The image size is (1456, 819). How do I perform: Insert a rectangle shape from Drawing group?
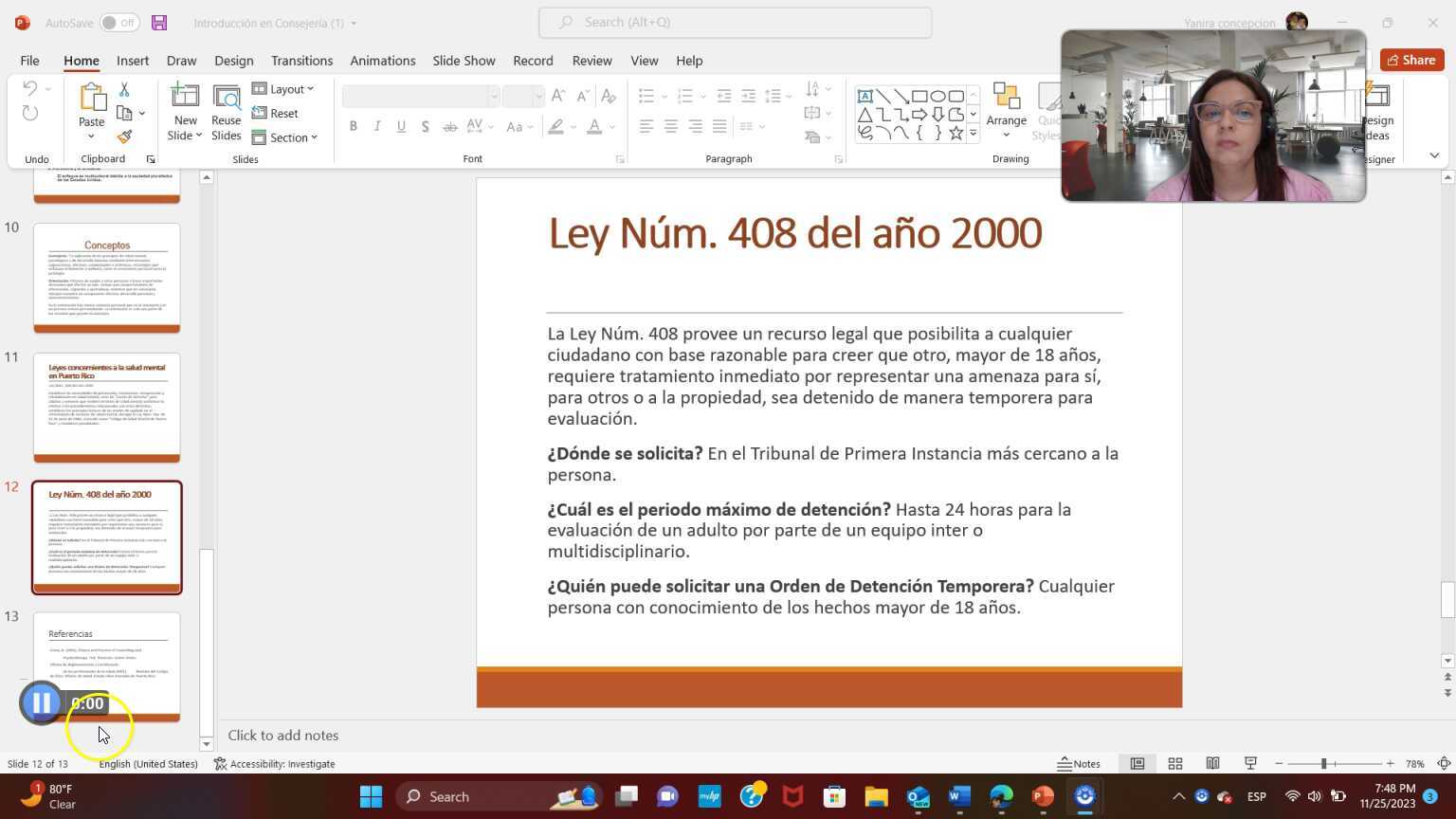[x=920, y=96]
